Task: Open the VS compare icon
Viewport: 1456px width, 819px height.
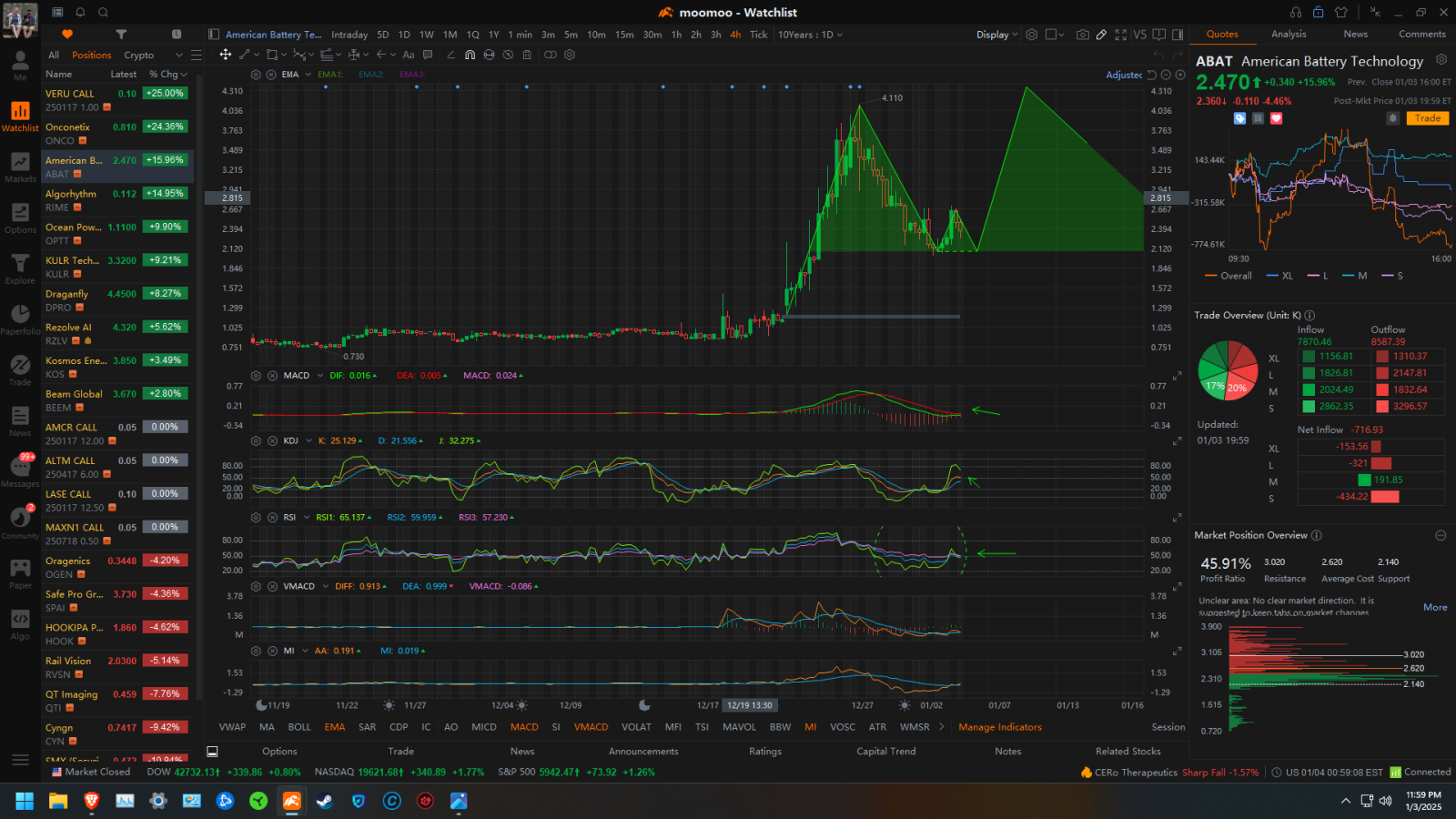Action: coord(1140,35)
